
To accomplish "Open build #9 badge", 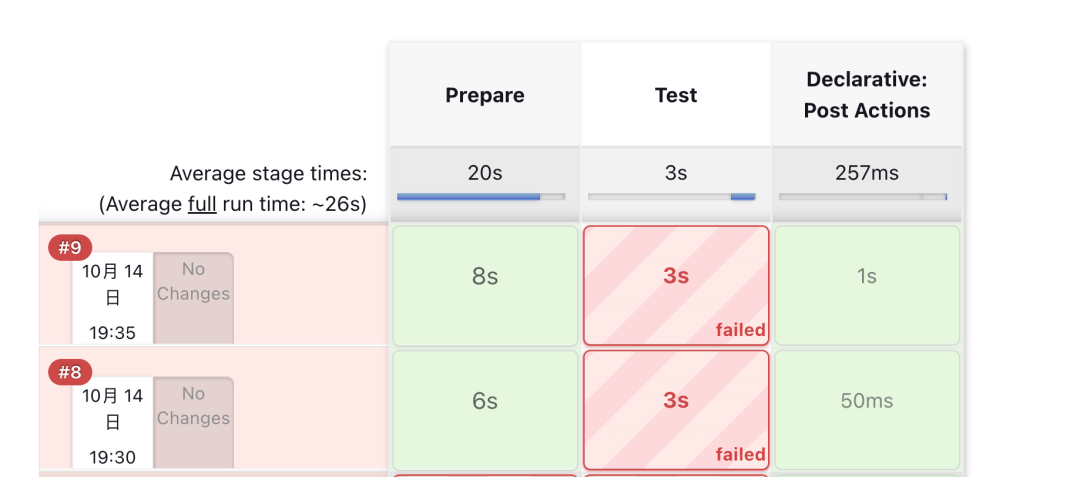I will tap(70, 248).
